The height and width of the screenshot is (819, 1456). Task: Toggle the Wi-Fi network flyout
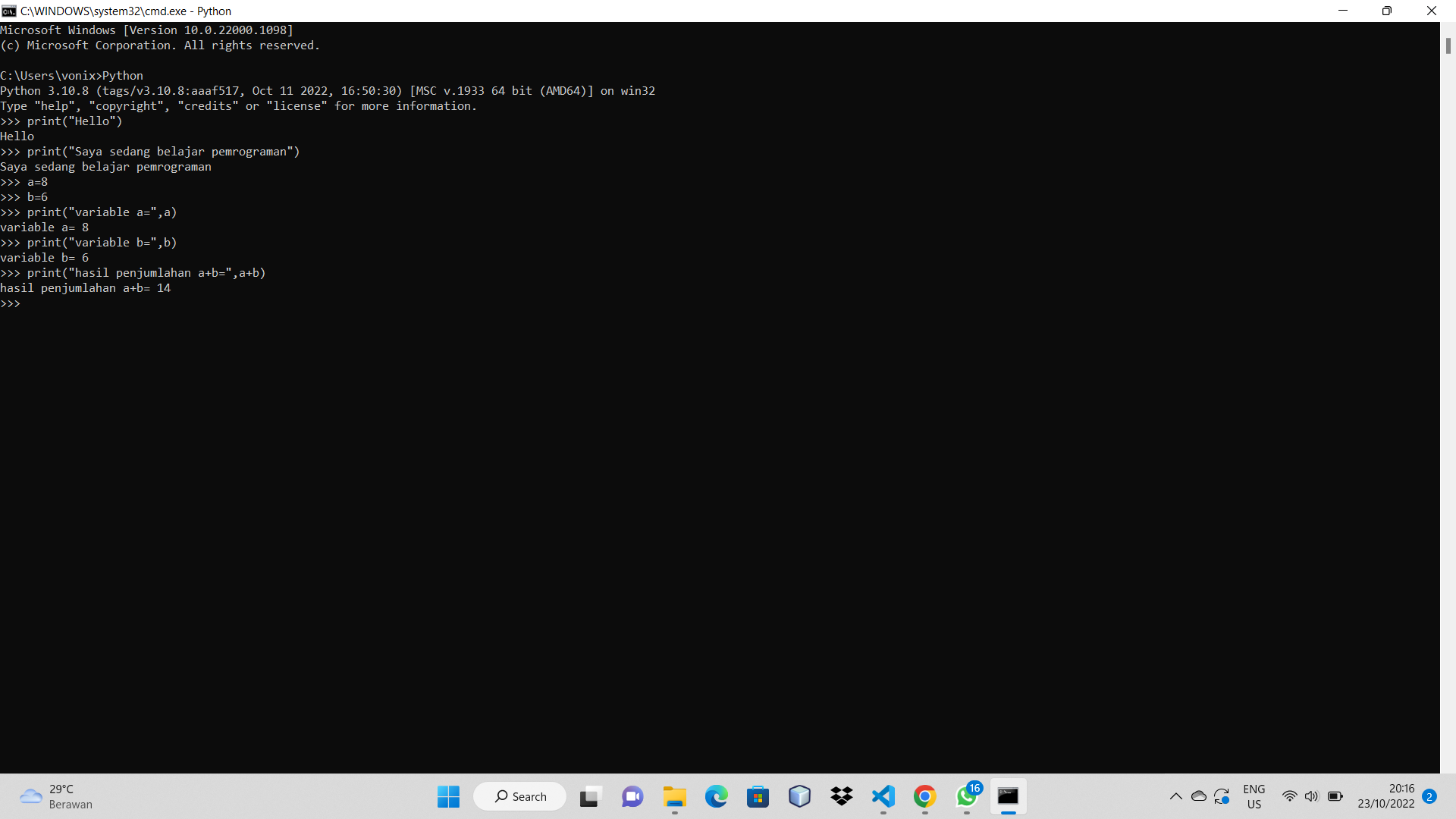(x=1291, y=796)
